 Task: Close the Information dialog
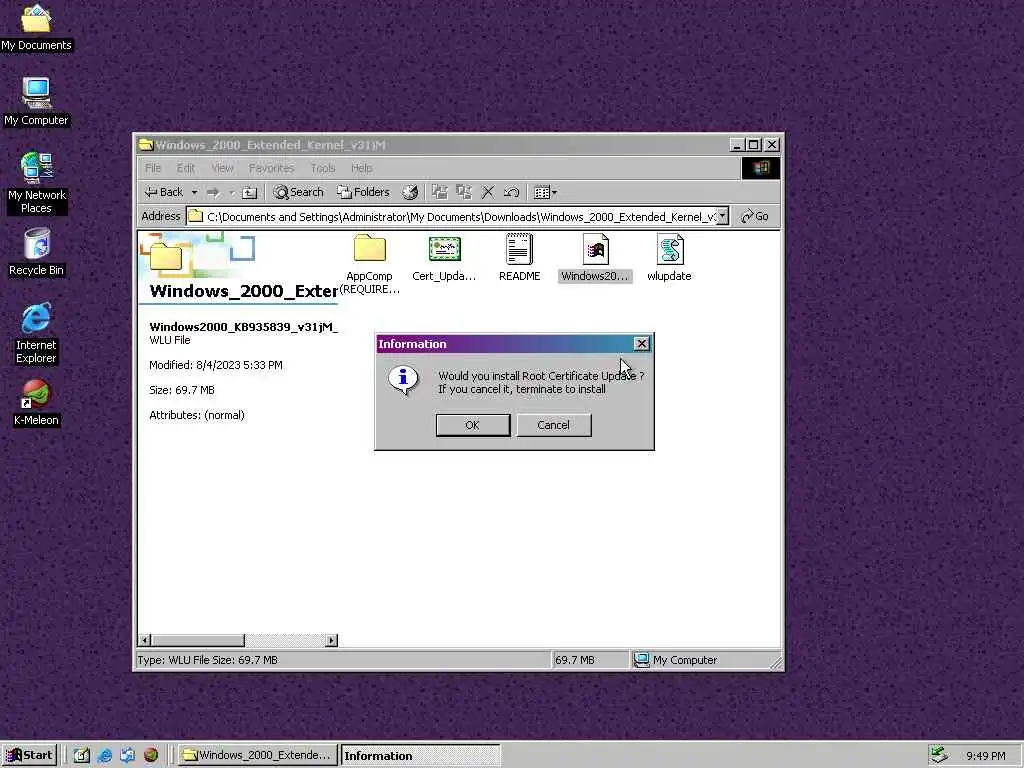pos(641,344)
